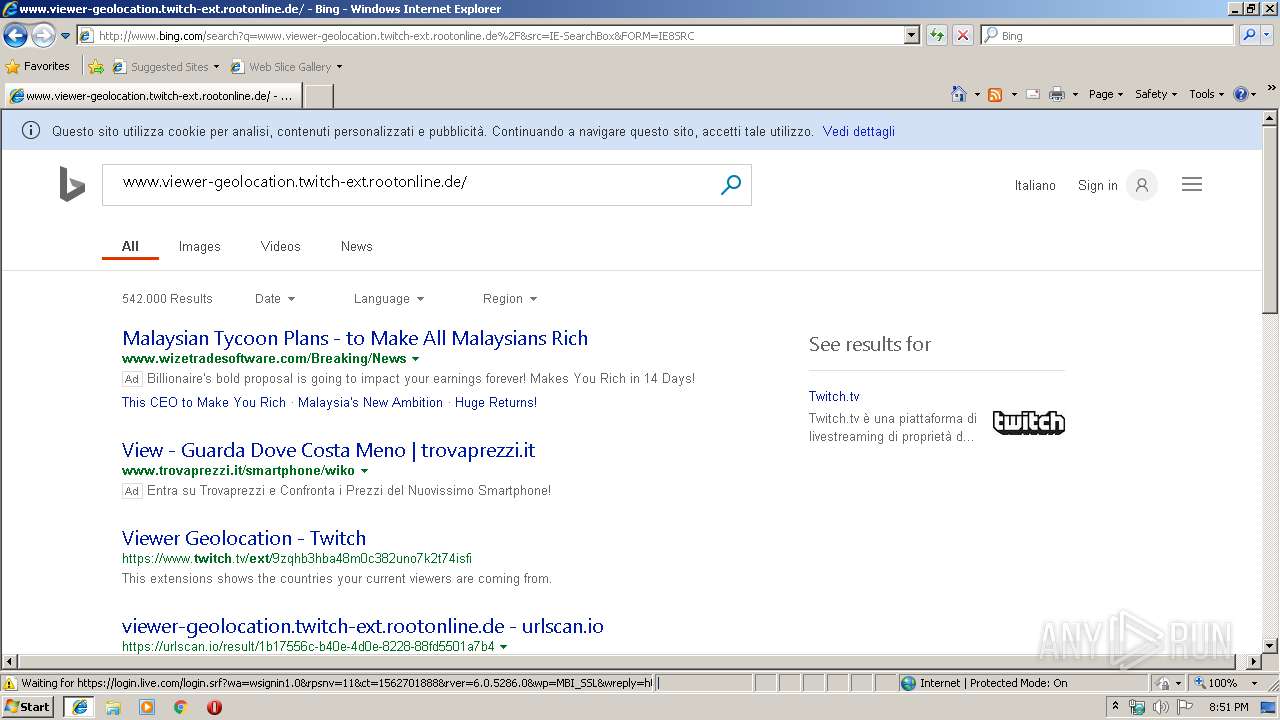Open the Bing hamburger menu
Screen dimensions: 1280x720
(1192, 185)
